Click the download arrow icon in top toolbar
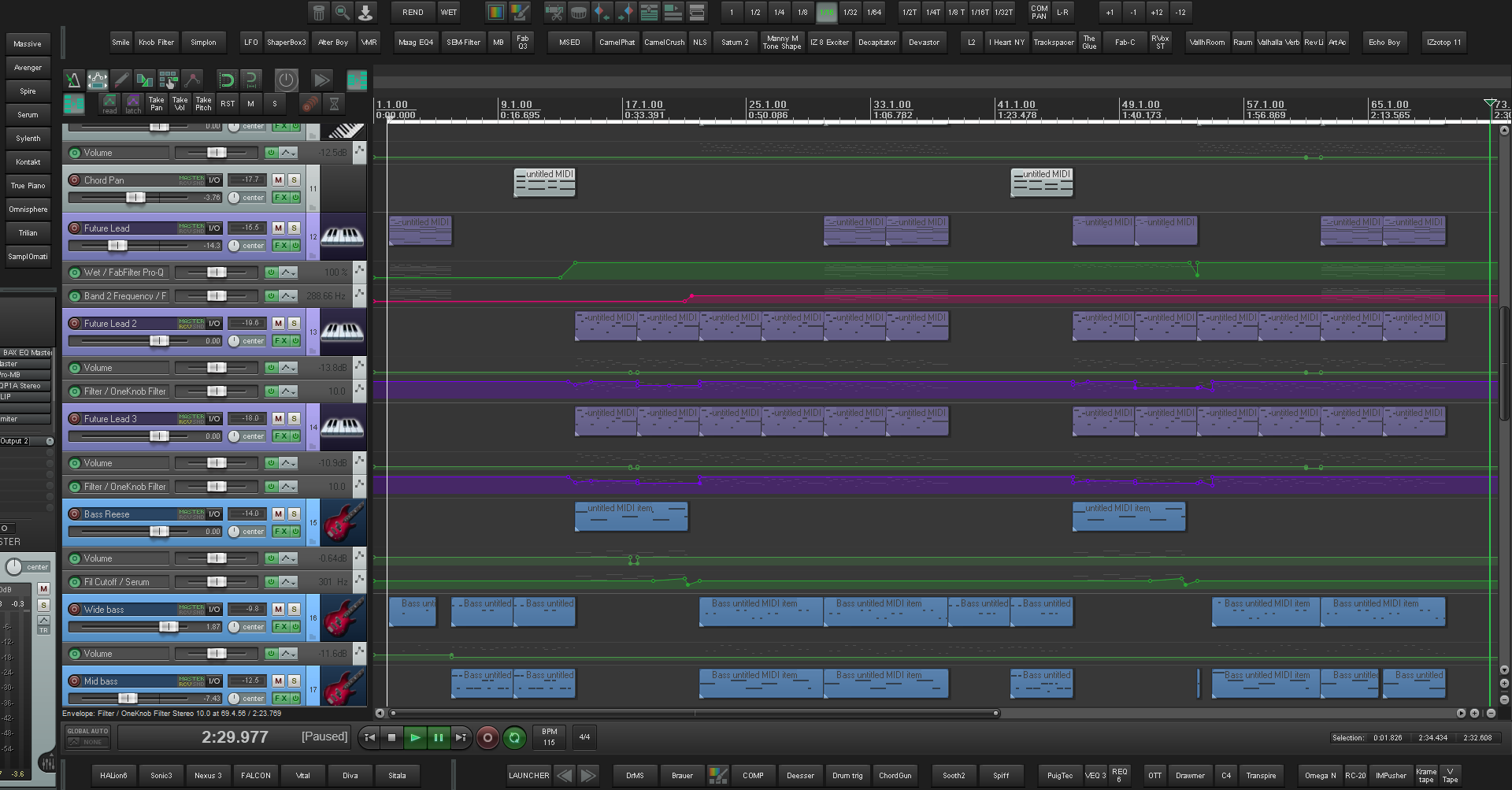The width and height of the screenshot is (1512, 790). (x=365, y=12)
